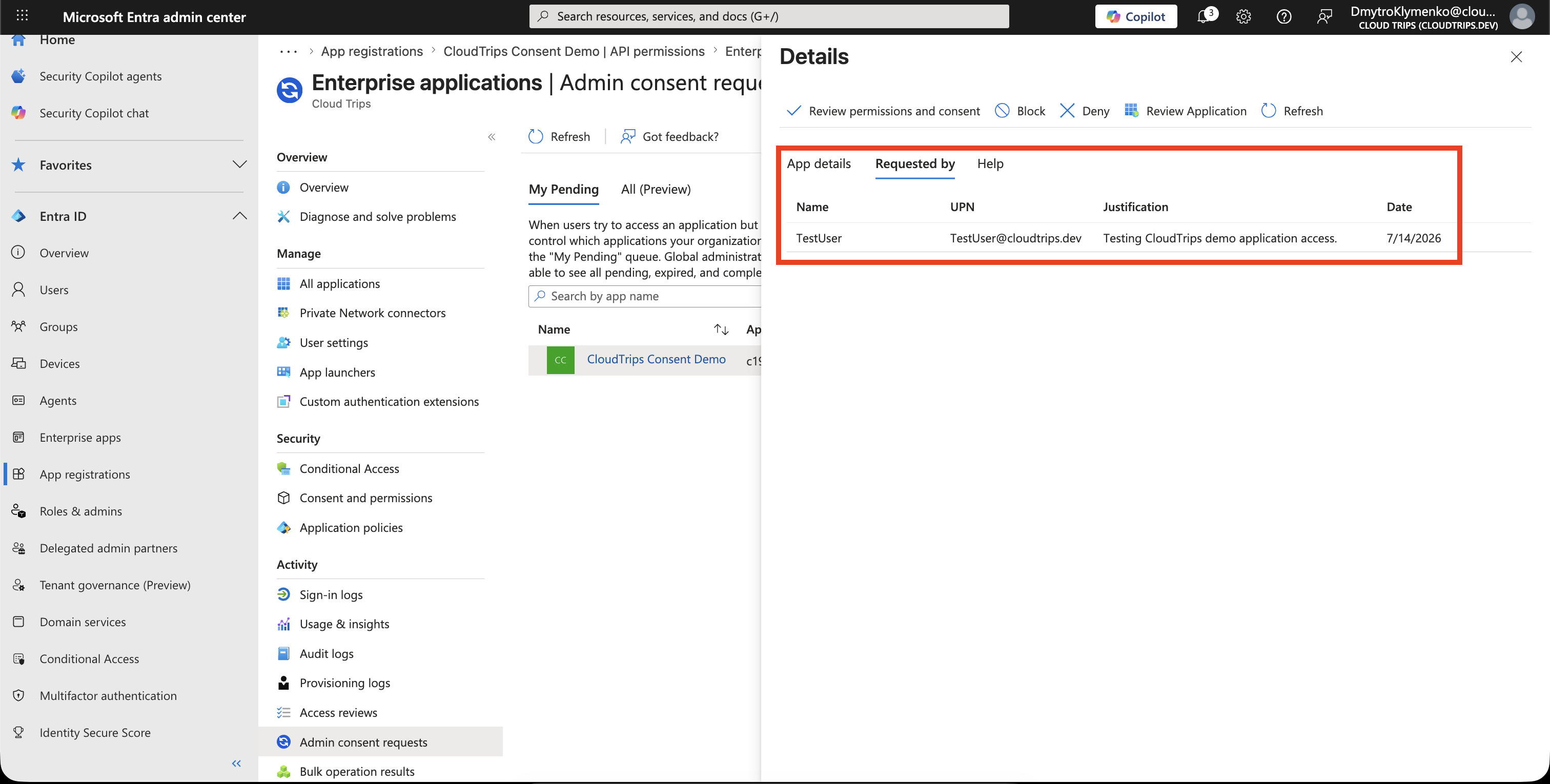The width and height of the screenshot is (1550, 784).
Task: Go to CloudTrips Consent Demo API permissions breadcrumb
Action: 574,51
